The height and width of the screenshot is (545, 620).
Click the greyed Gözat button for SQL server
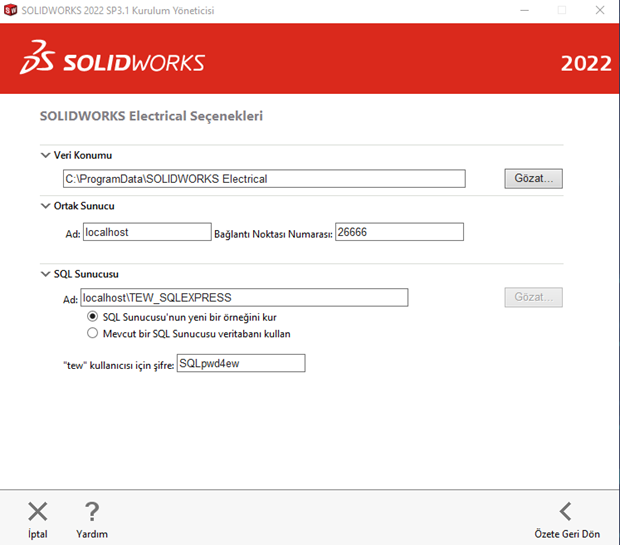pyautogui.click(x=533, y=297)
